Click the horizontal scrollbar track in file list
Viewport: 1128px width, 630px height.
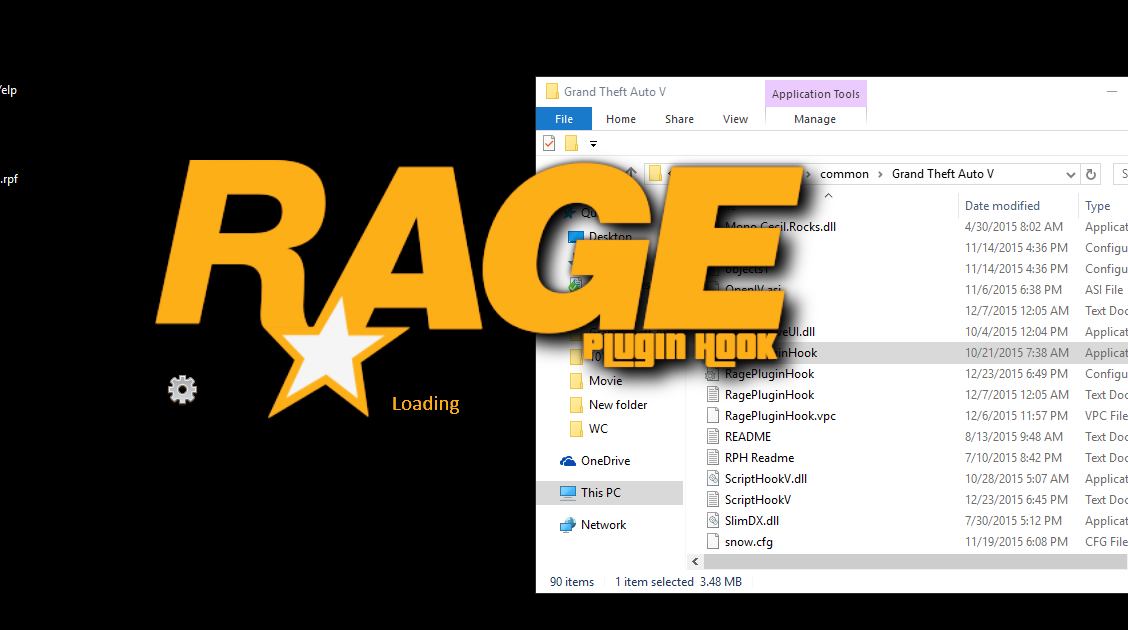click(915, 562)
